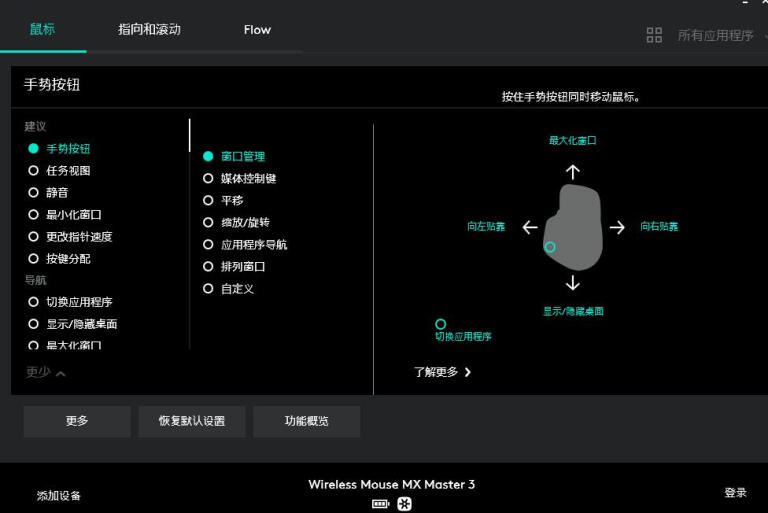Choose the 媒体控制键 gesture mode

209,179
